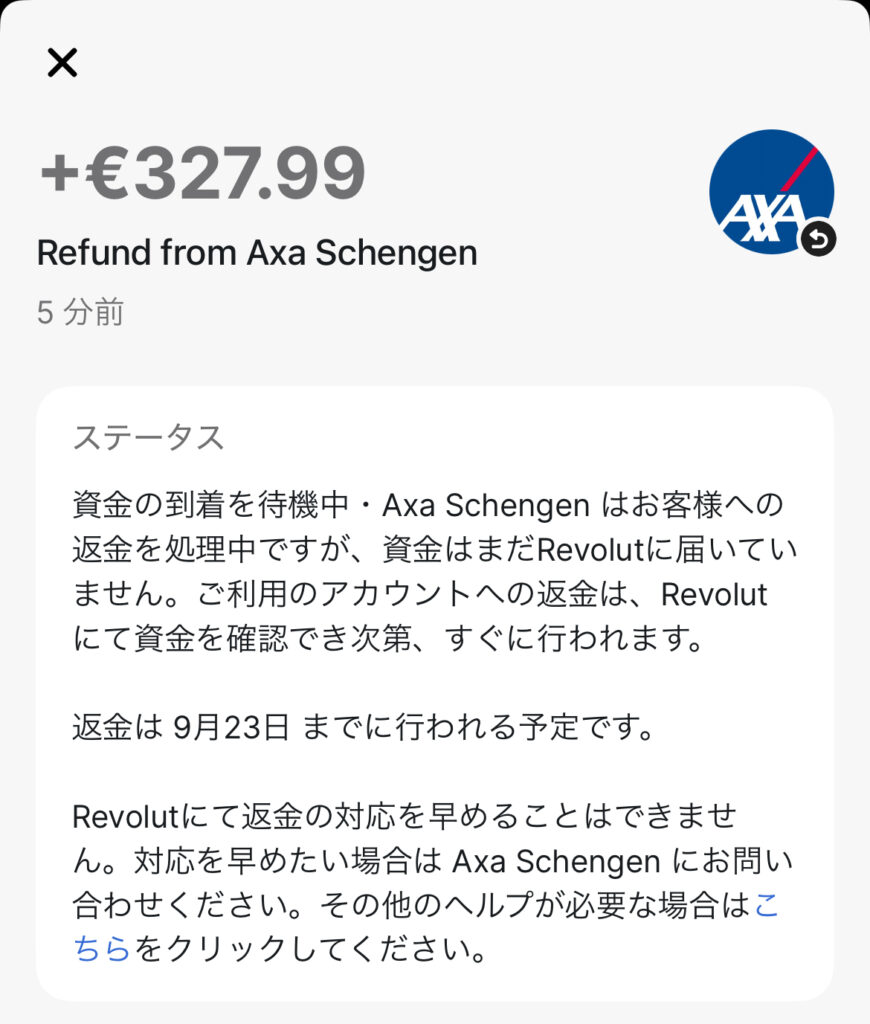
Task: Tap the +€327.99 refund amount
Action: click(x=202, y=173)
